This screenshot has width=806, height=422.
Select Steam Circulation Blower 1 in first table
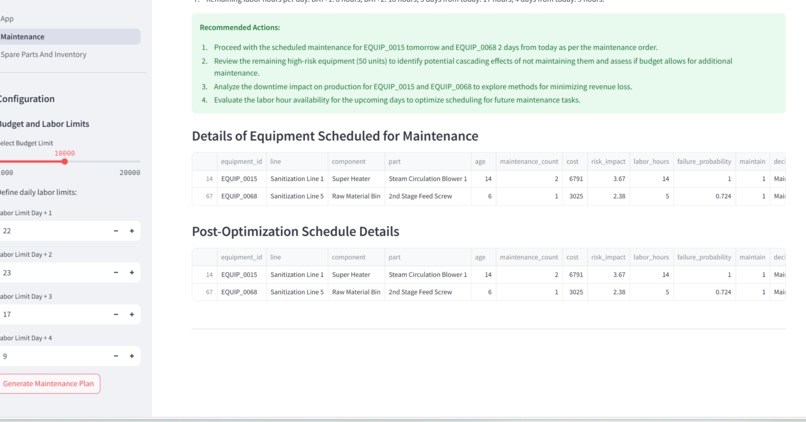pos(428,179)
